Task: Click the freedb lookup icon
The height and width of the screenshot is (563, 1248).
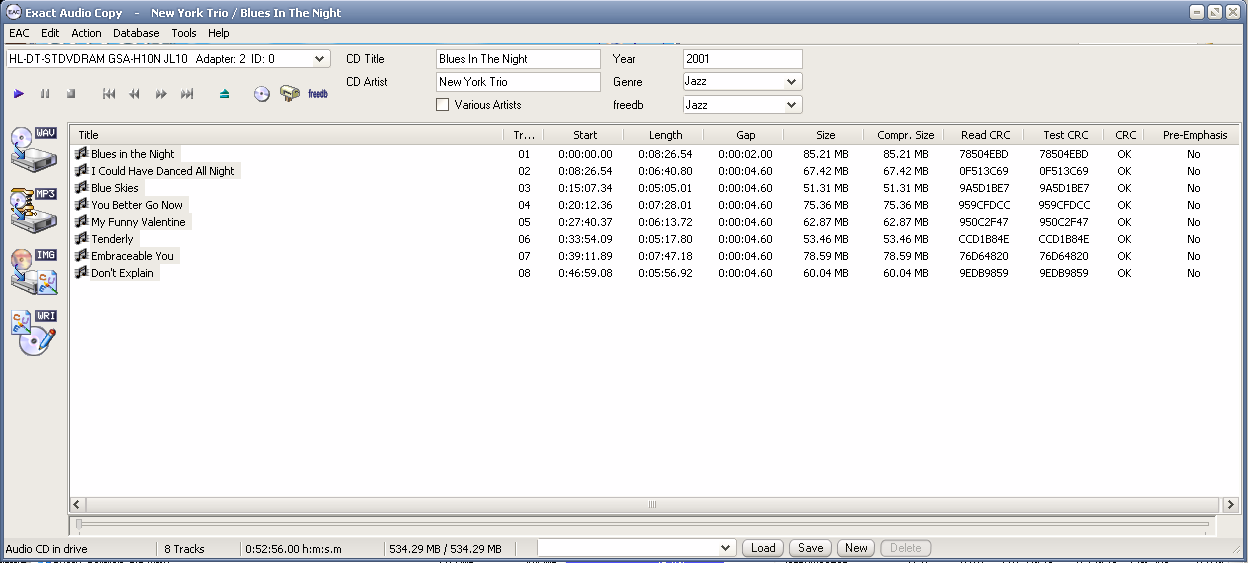Action: (x=318, y=94)
